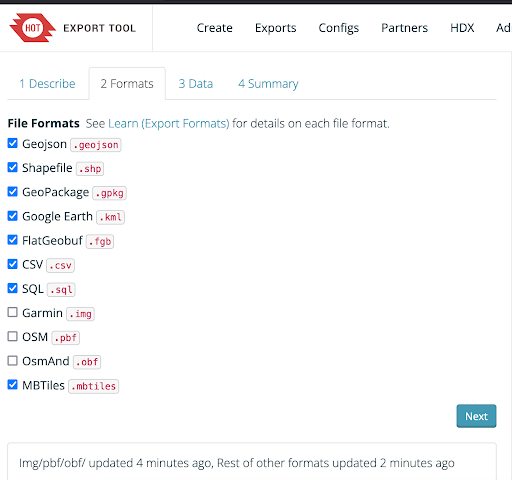
Task: Uncheck the Shapefile .shp checkbox
Action: [12, 167]
